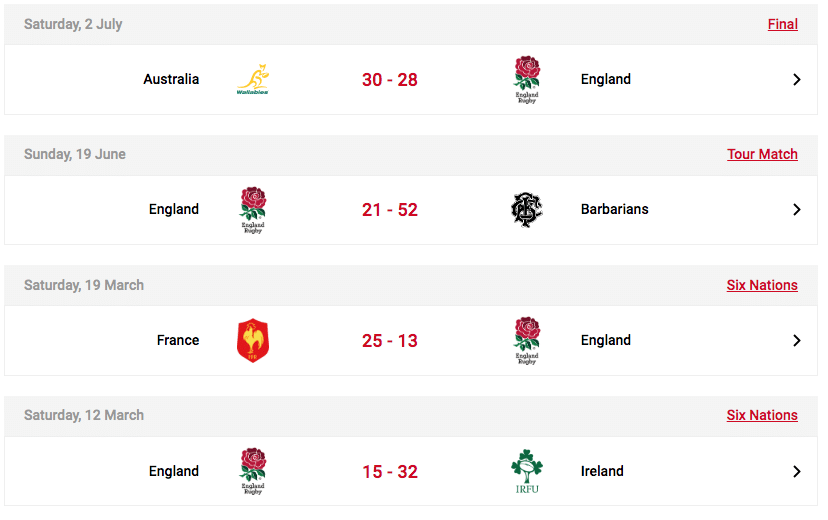
Task: Click the 30 - 28 score
Action: point(390,80)
